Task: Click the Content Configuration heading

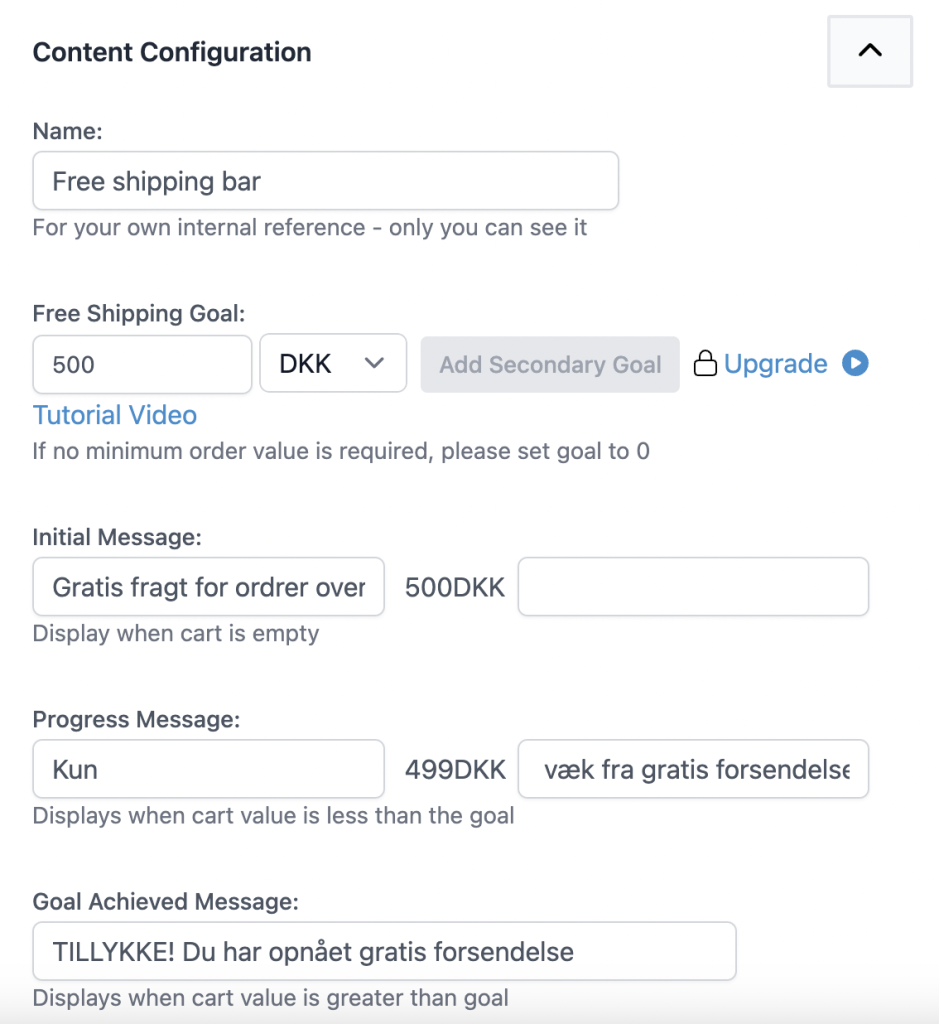Action: (172, 52)
